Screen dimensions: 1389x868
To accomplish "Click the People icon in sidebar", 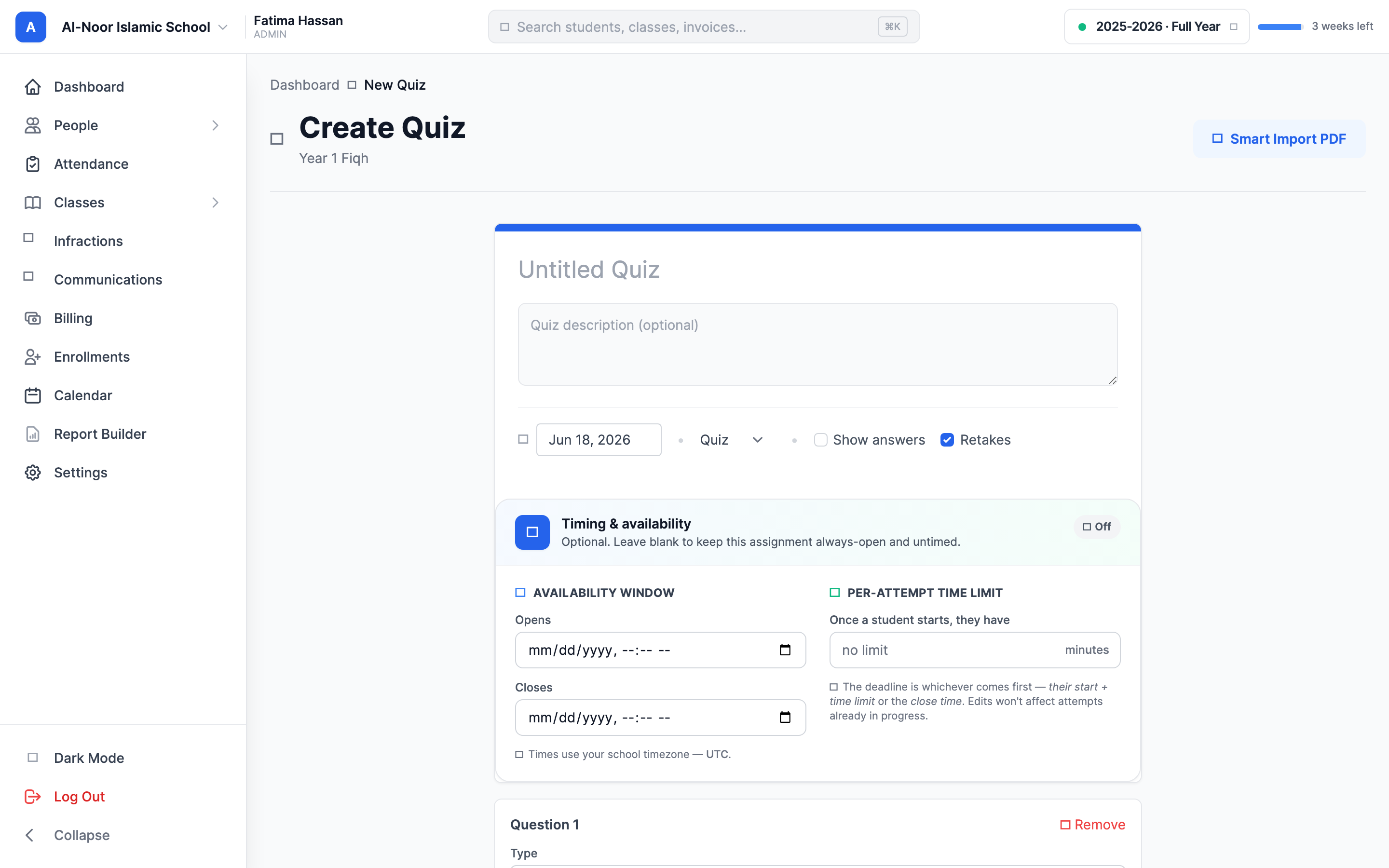I will [x=33, y=125].
